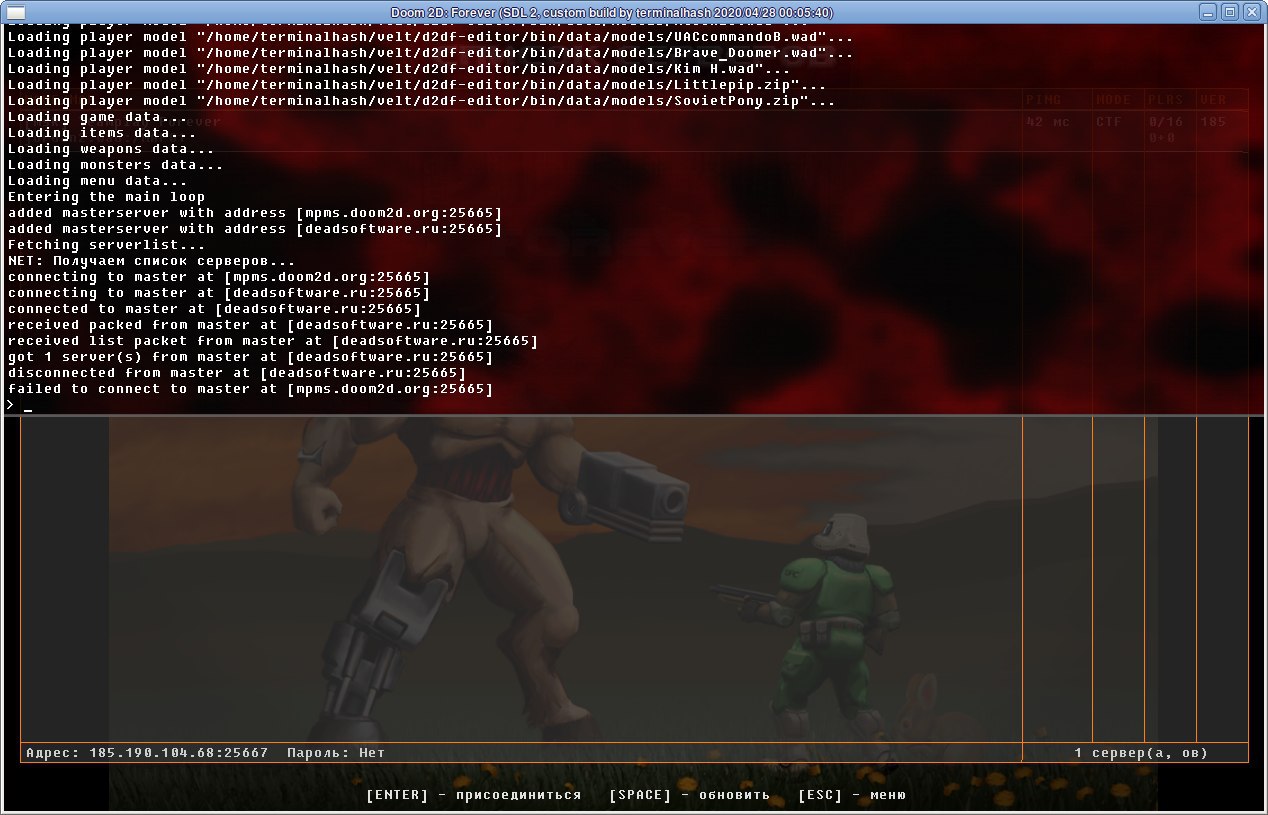Viewport: 1268px width, 815px height.
Task: Maximize the Doom 2D: Forever window
Action: pyautogui.click(x=1230, y=12)
